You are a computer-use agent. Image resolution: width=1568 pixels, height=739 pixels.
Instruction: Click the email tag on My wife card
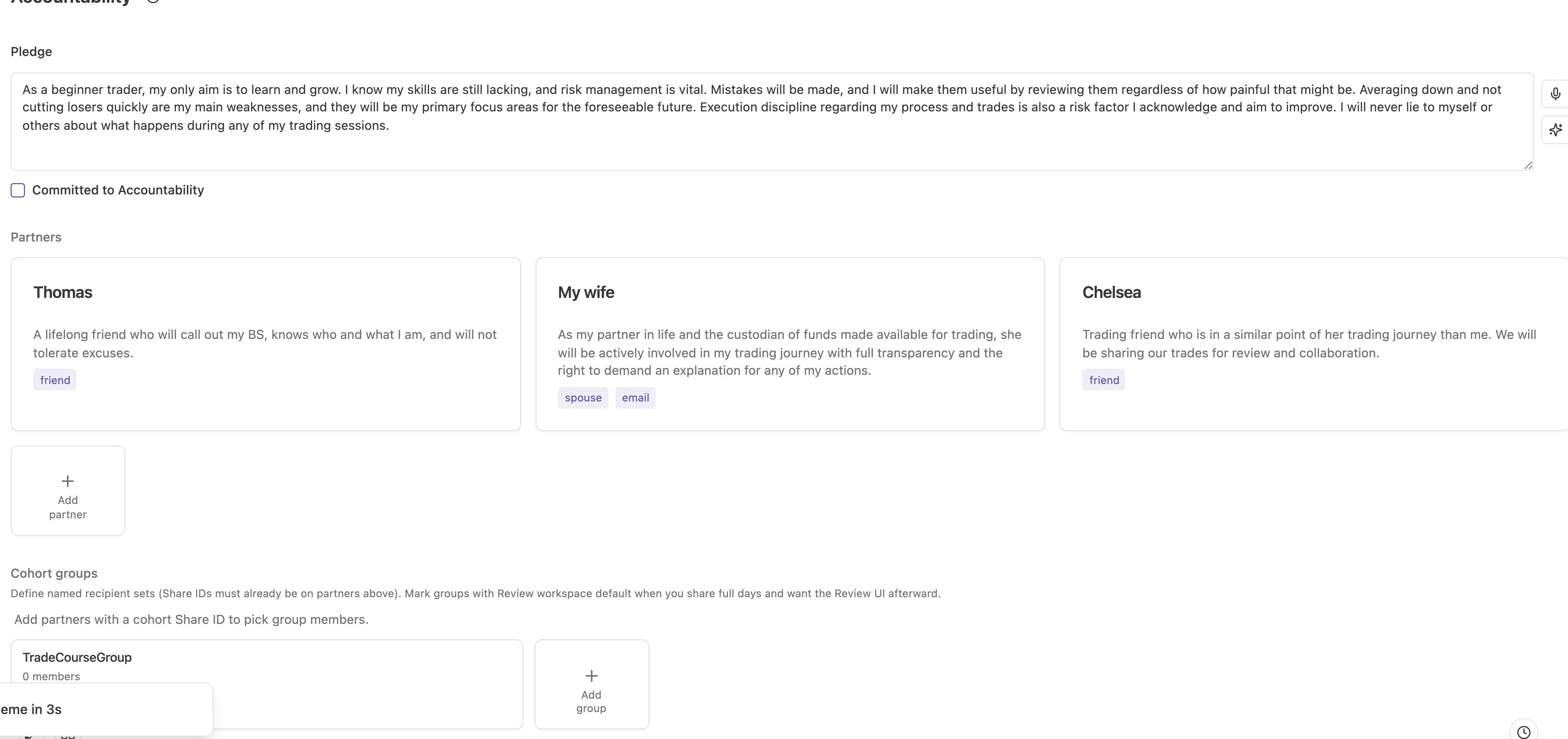[635, 397]
